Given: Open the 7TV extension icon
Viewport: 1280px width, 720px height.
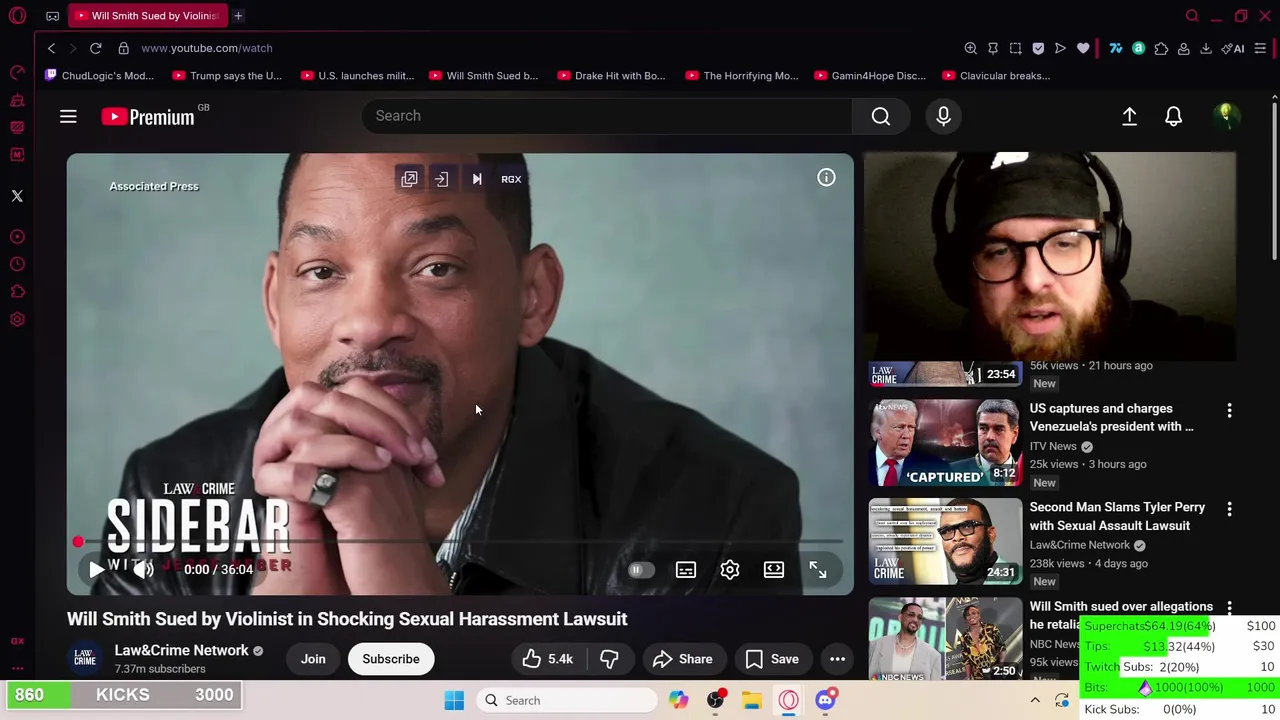Looking at the screenshot, I should [1116, 48].
